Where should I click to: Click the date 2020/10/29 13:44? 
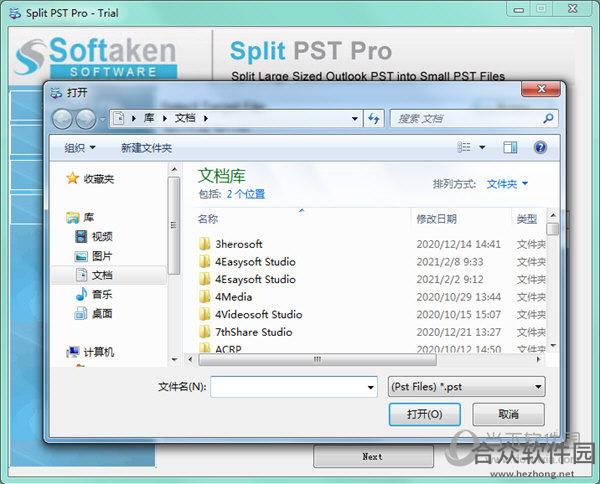point(458,297)
